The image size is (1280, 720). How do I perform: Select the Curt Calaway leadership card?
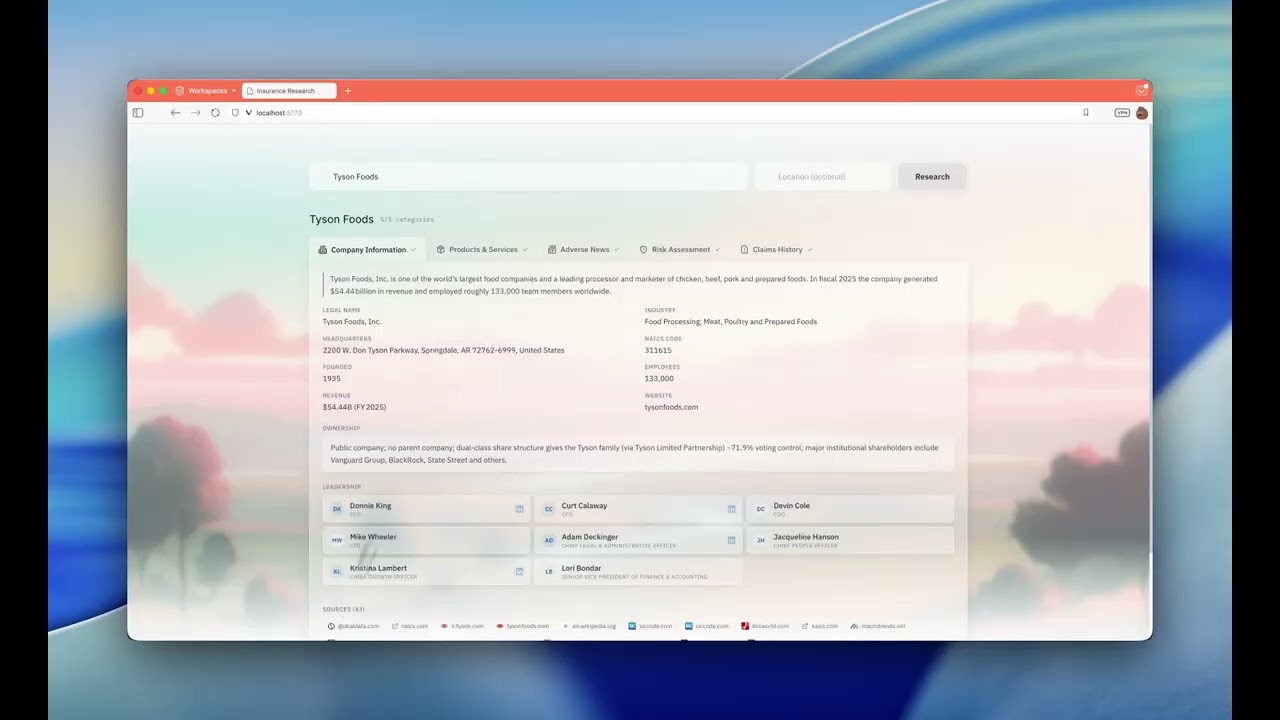click(638, 509)
